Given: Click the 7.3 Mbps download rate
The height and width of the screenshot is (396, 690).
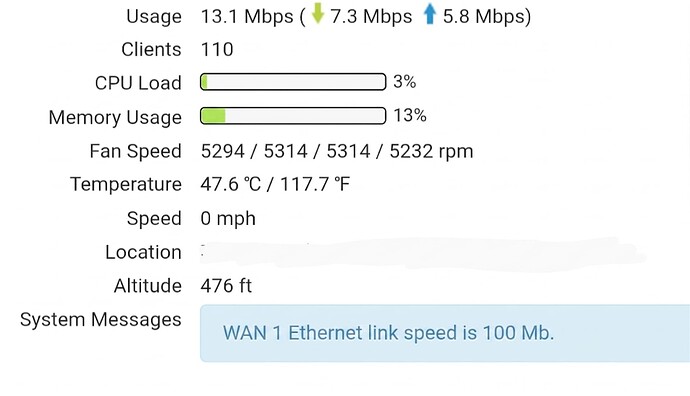Looking at the screenshot, I should coord(371,17).
